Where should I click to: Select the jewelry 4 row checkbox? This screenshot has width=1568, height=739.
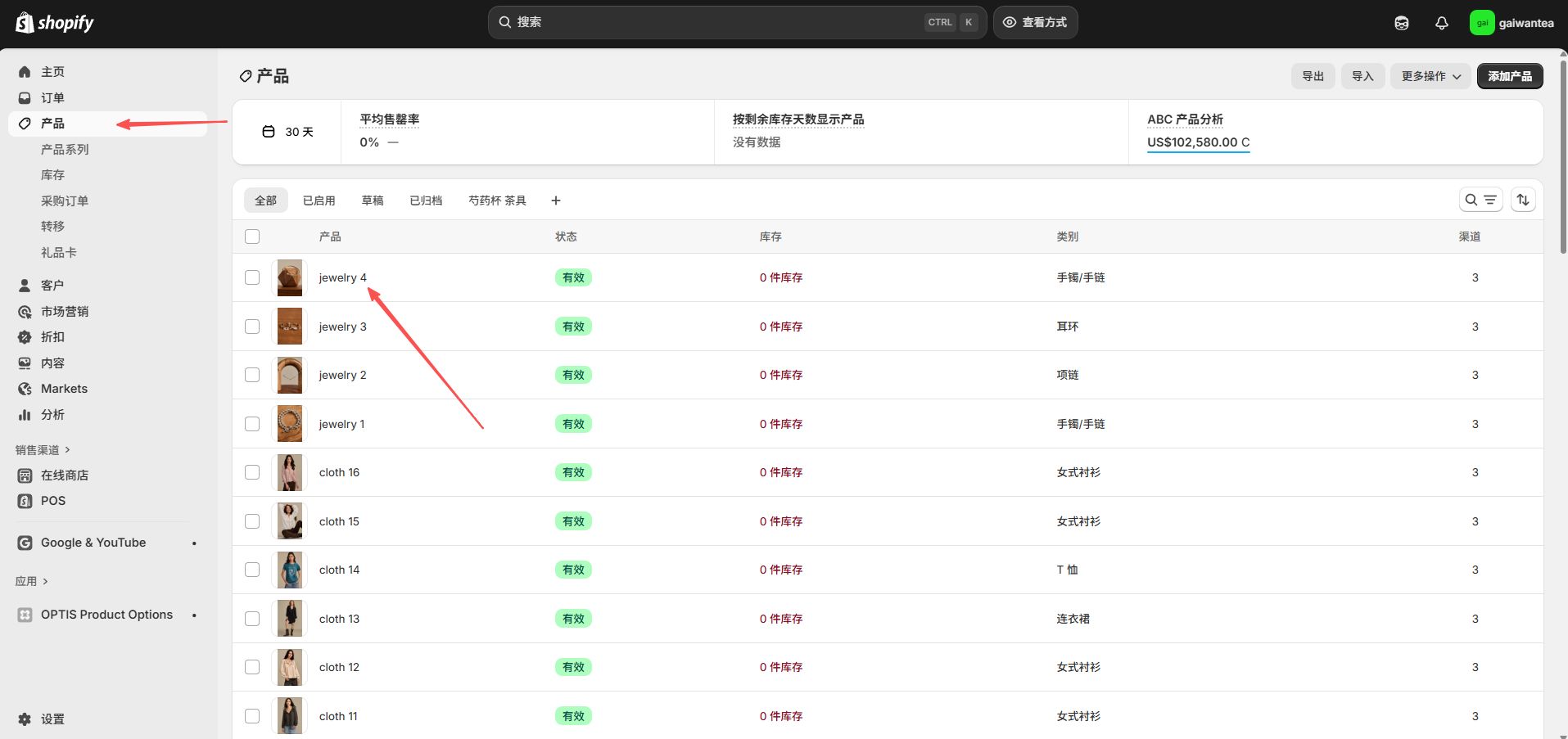tap(252, 277)
